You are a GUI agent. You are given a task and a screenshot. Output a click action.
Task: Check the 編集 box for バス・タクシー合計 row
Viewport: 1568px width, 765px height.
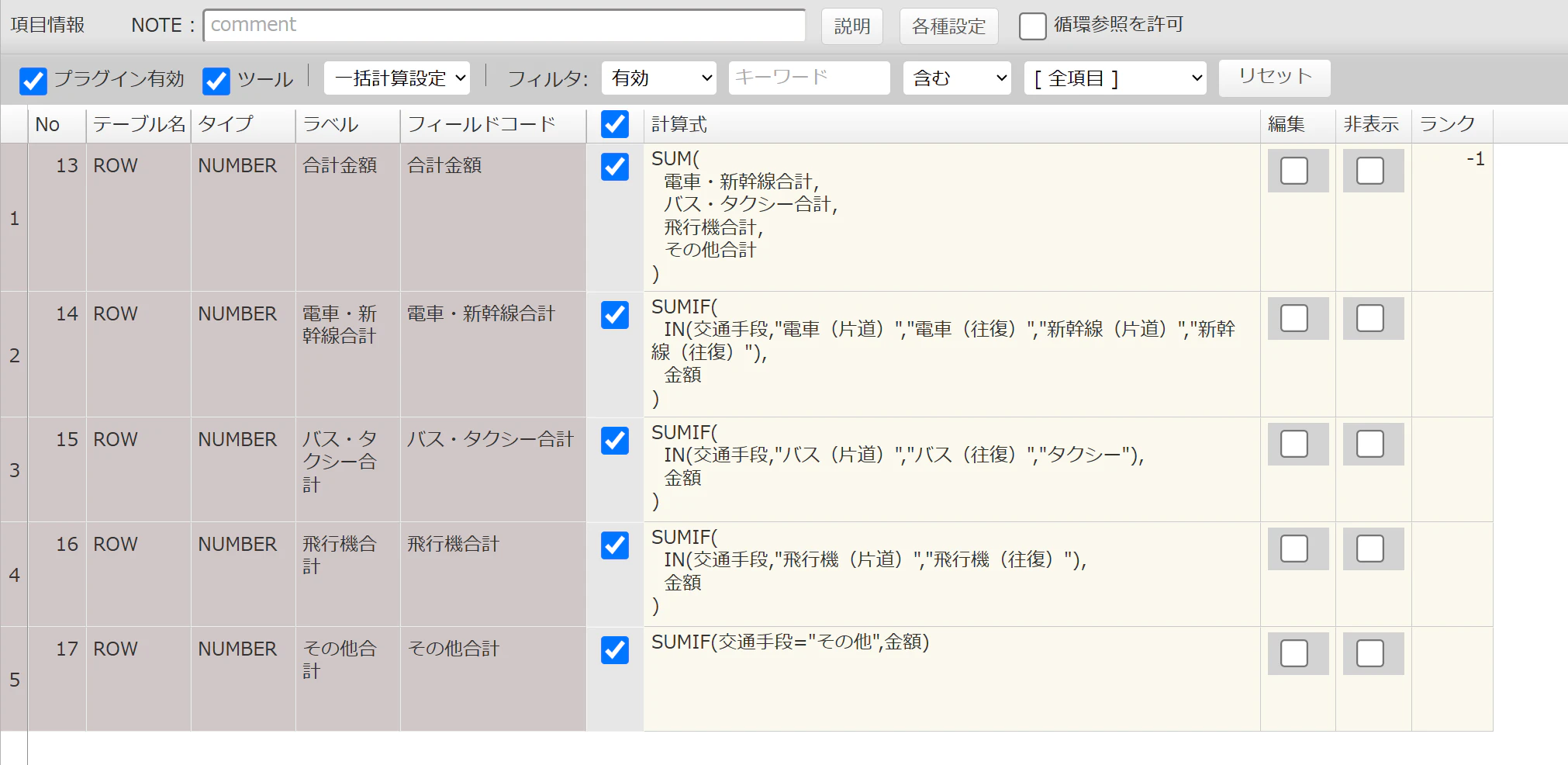1294,444
